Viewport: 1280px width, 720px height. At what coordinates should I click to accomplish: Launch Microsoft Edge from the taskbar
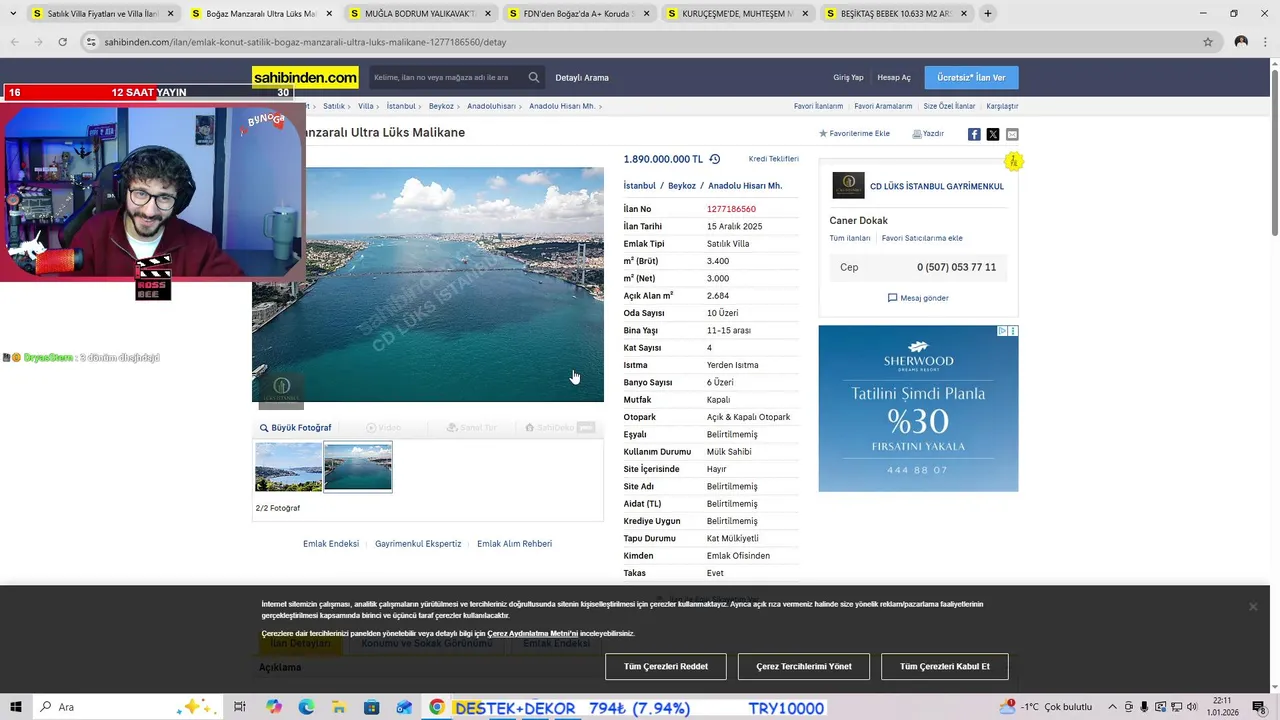pos(306,707)
